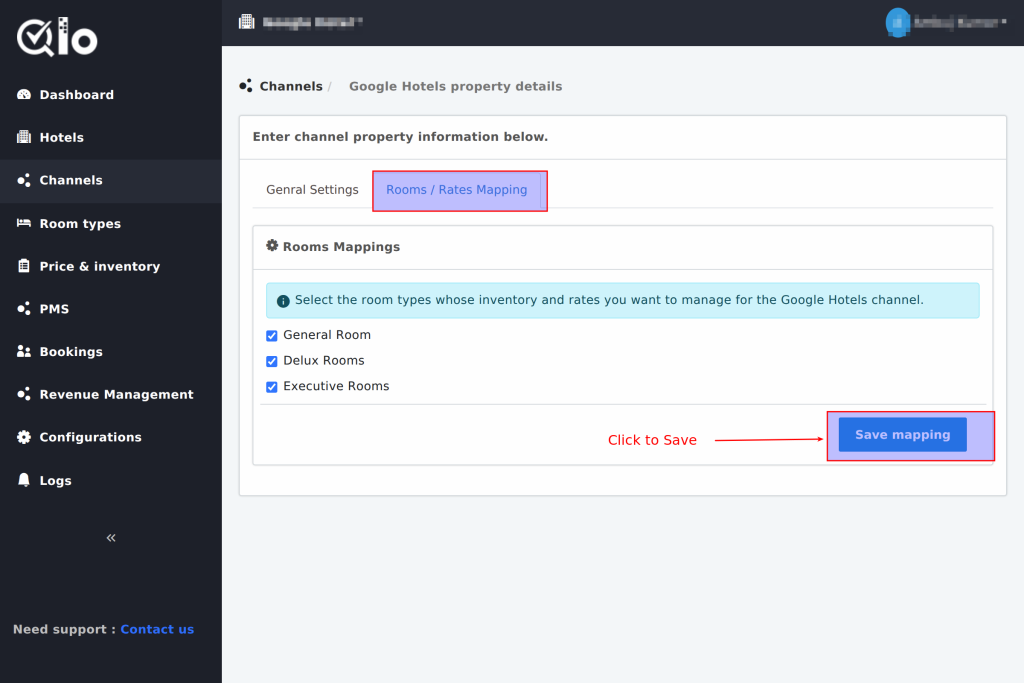Click the Qlo logo

[57, 37]
